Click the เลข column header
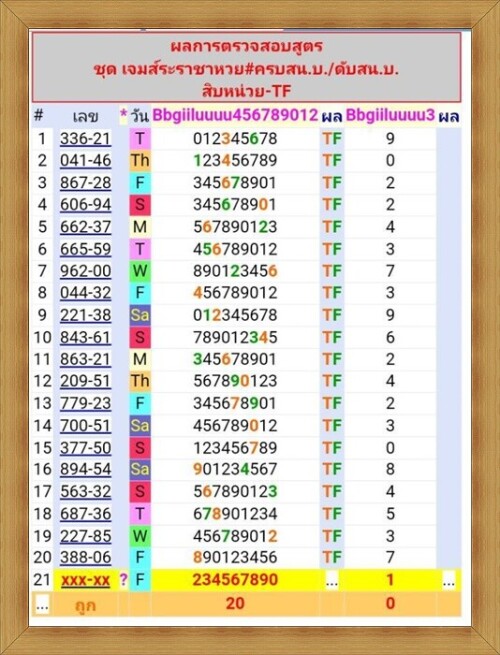The height and width of the screenshot is (655, 500). [x=86, y=116]
